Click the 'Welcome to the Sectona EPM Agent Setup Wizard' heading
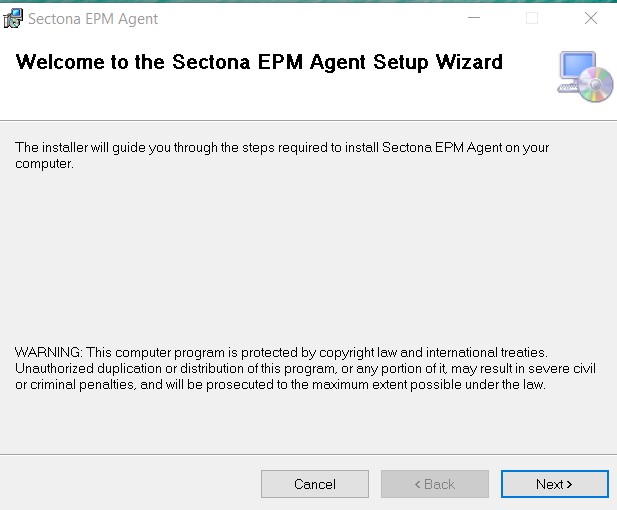Screen dimensions: 617x510 point(259,62)
